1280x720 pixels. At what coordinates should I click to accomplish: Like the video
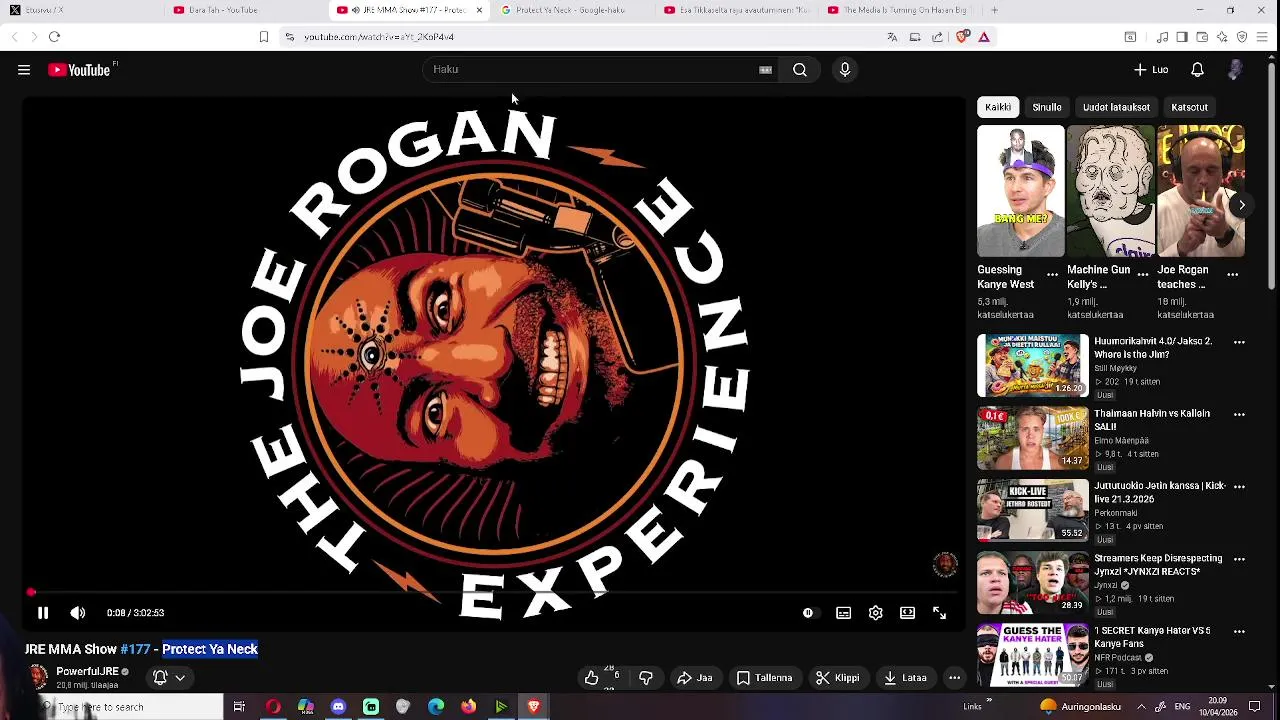[x=592, y=678]
